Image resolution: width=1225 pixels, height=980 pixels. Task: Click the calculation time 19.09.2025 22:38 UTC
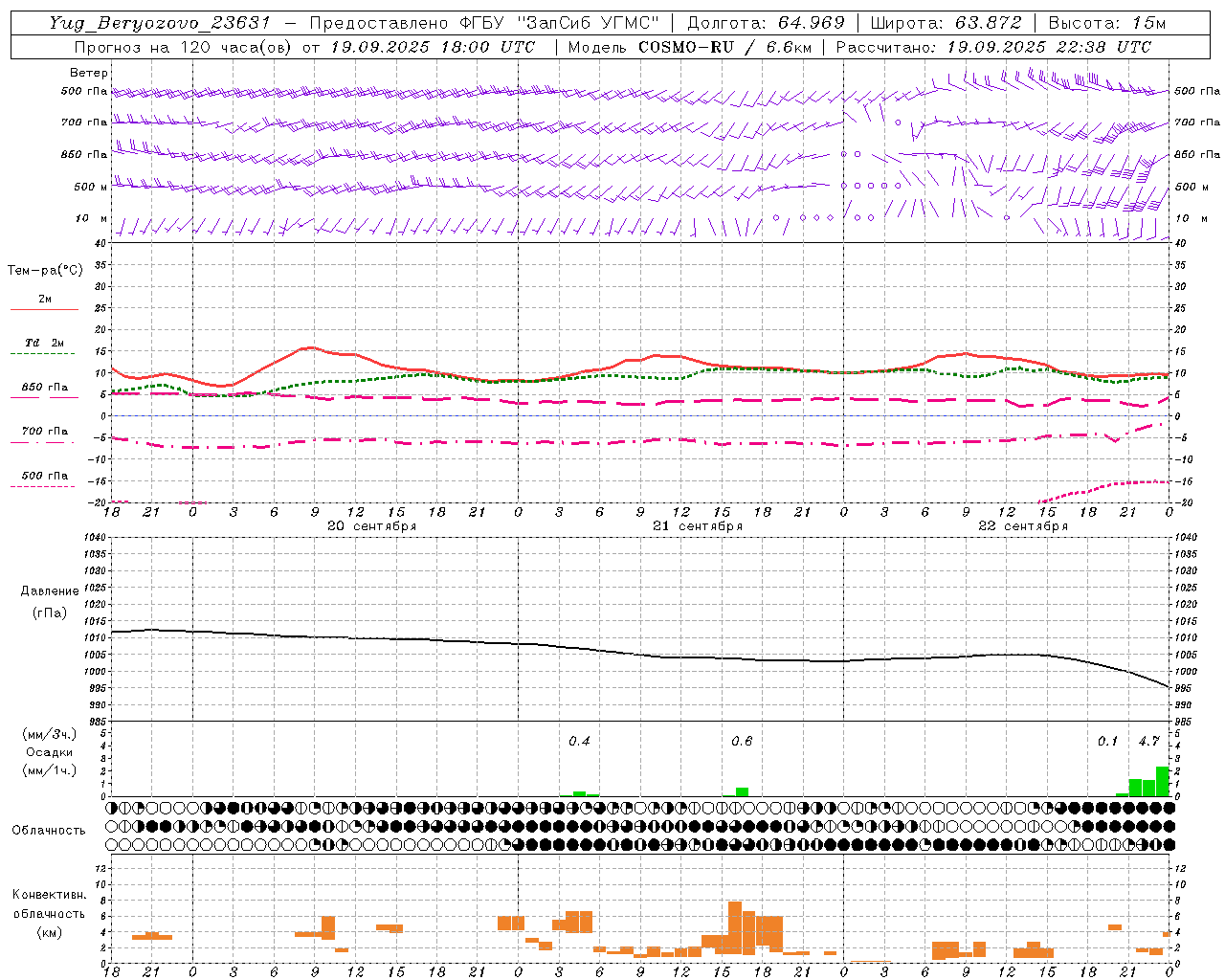pos(1049,47)
